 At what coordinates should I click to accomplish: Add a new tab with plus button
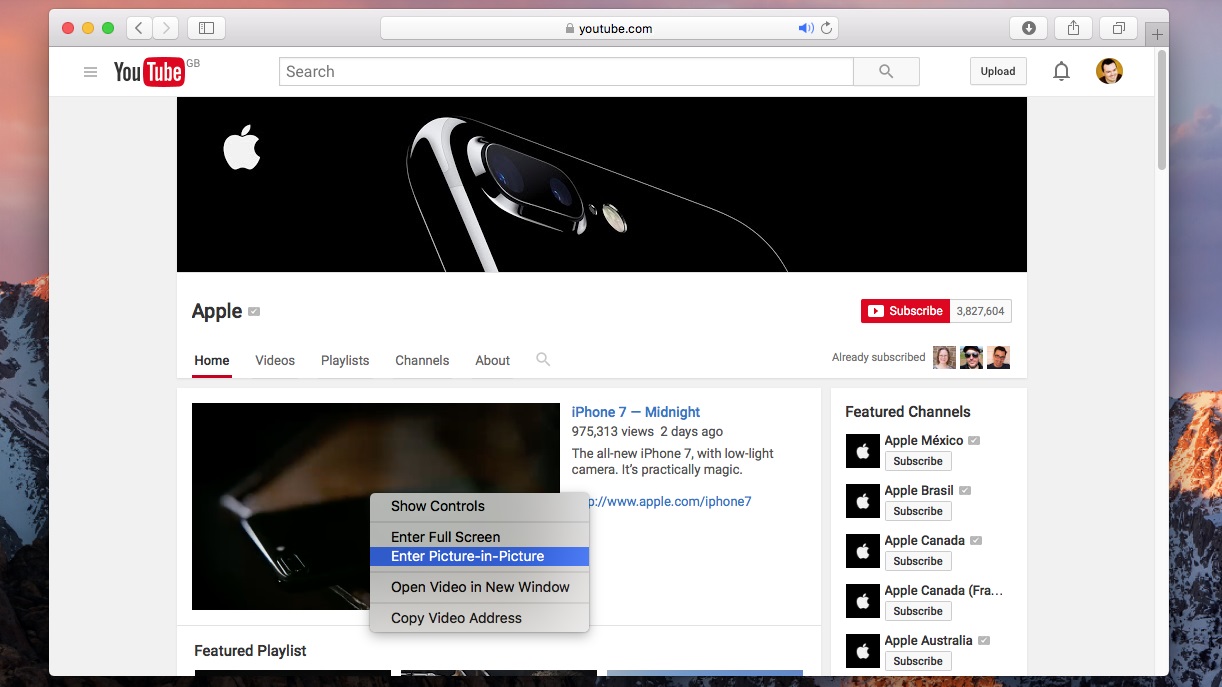click(x=1158, y=35)
